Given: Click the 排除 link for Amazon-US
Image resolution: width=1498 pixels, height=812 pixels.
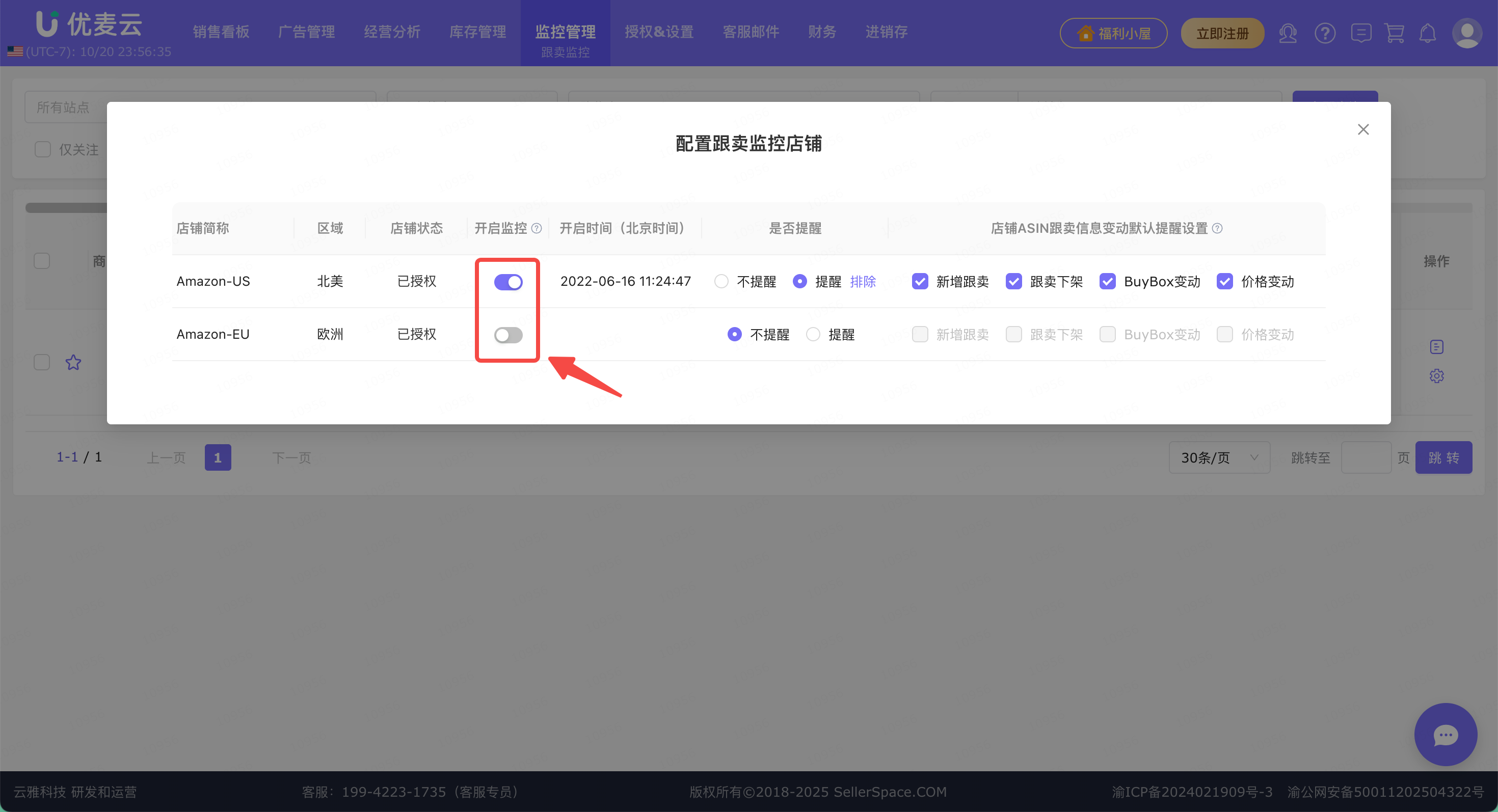Looking at the screenshot, I should click(863, 282).
